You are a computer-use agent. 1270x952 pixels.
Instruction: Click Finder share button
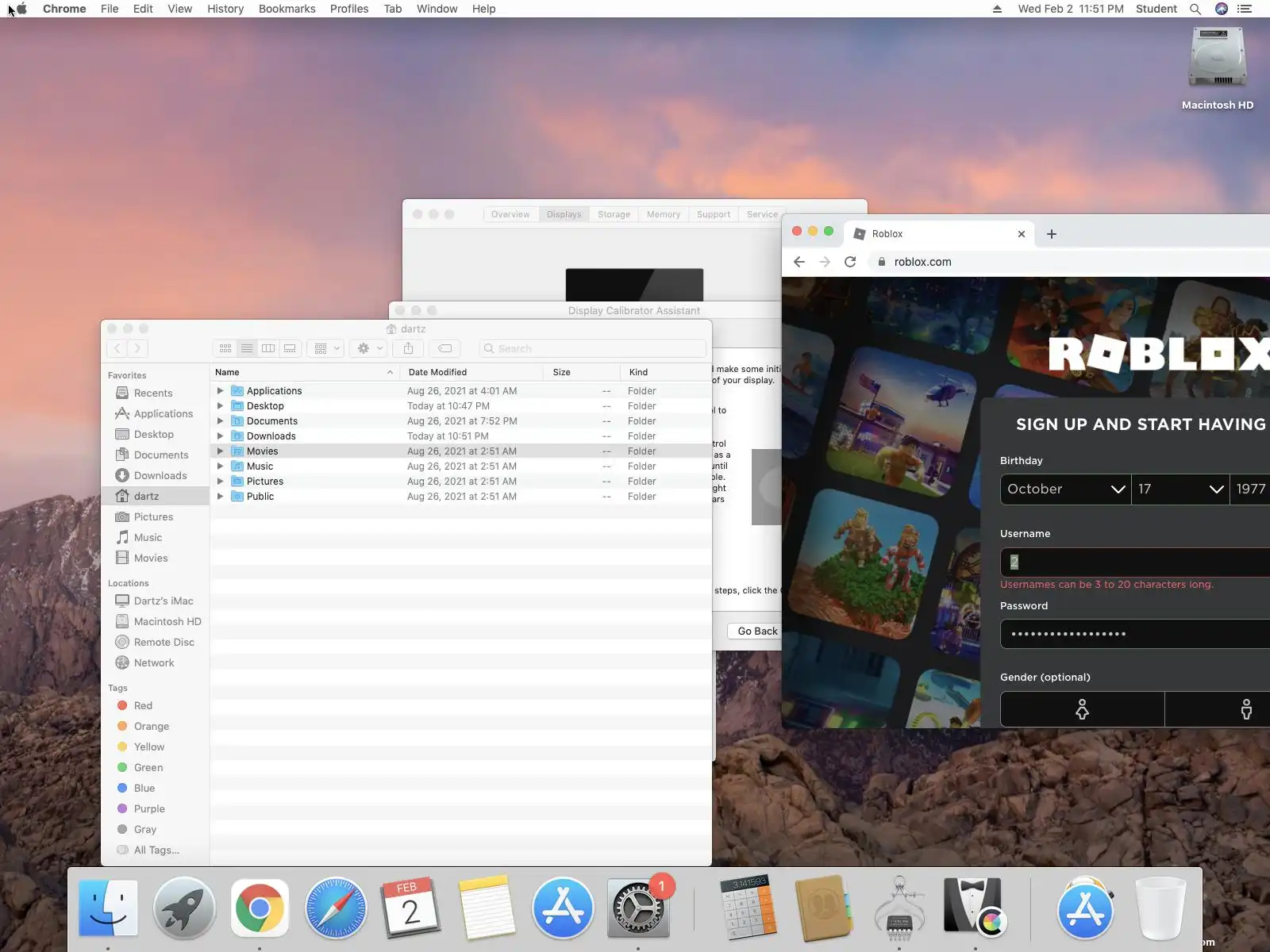pyautogui.click(x=408, y=348)
